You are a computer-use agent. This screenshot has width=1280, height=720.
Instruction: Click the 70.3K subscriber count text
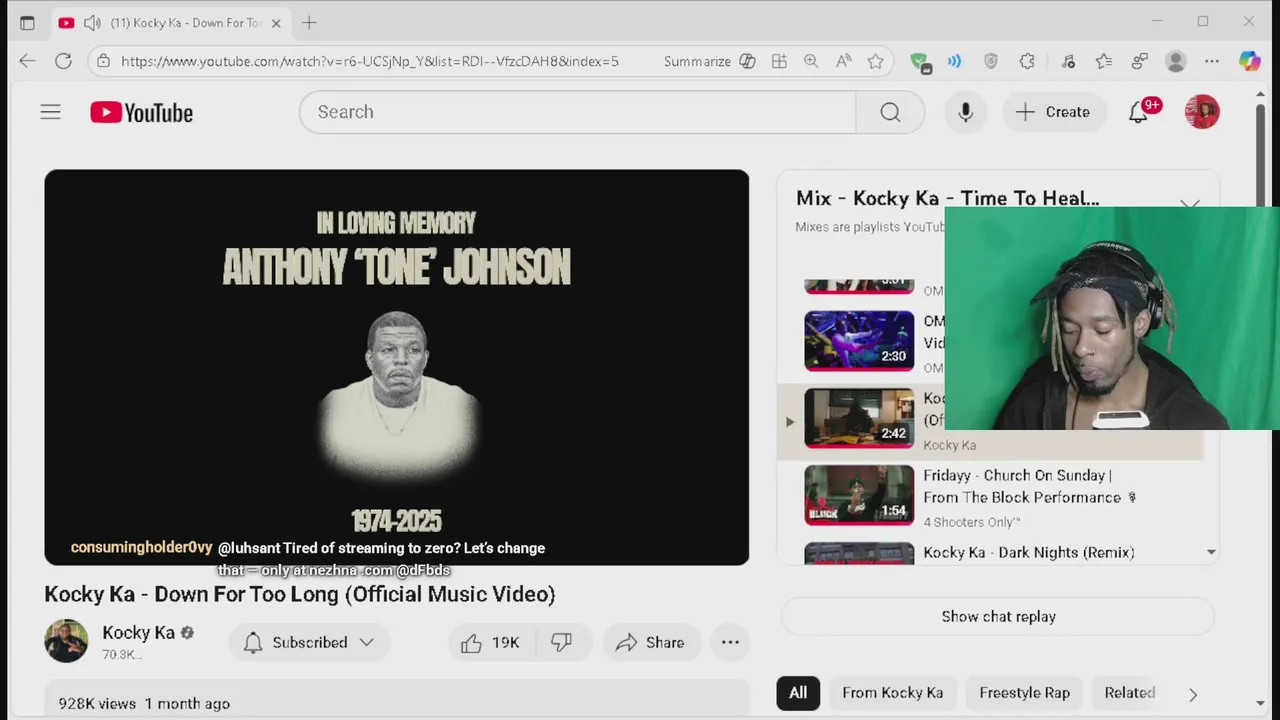point(122,654)
